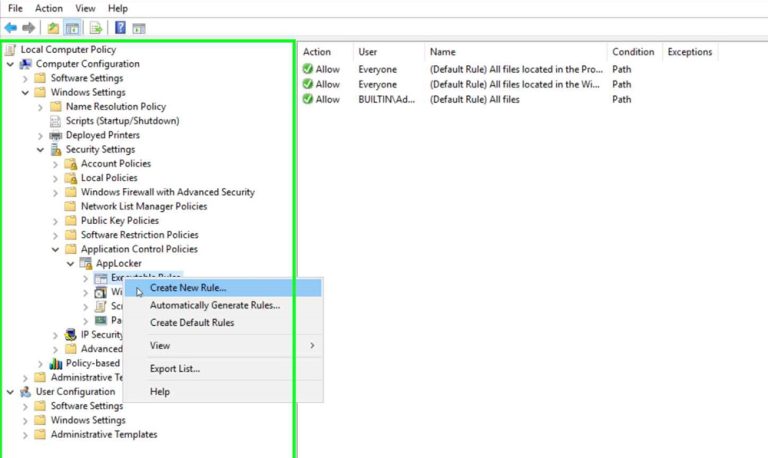
Task: Click the Deployed Printers icon
Action: [56, 135]
